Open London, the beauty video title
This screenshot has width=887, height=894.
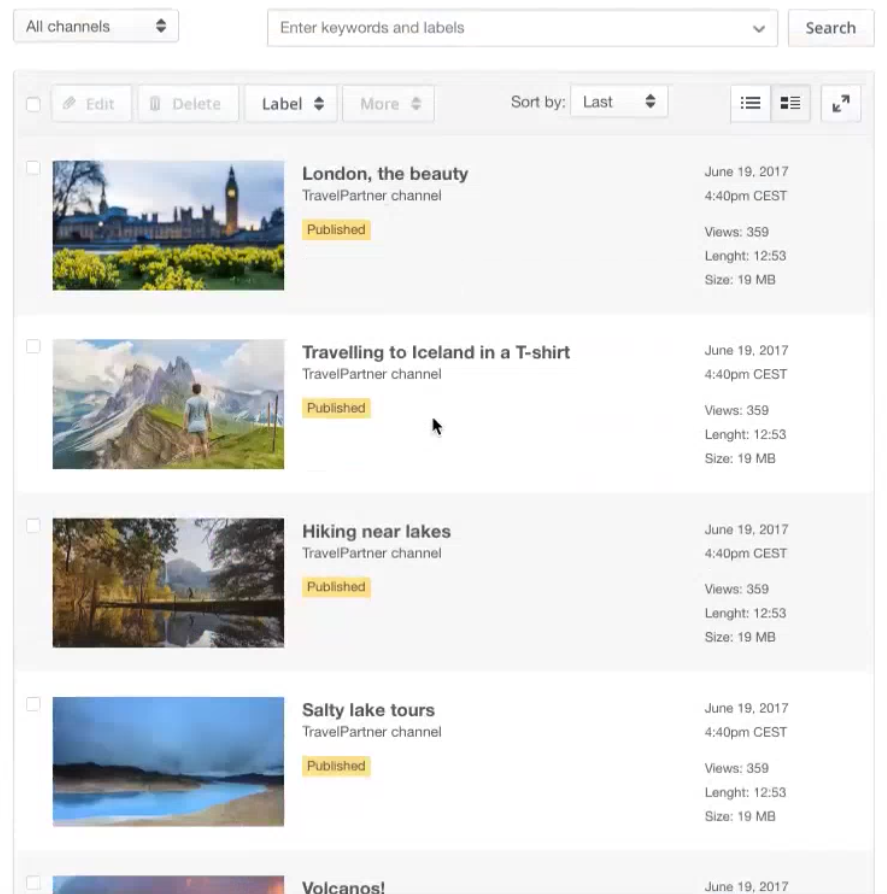coord(385,173)
